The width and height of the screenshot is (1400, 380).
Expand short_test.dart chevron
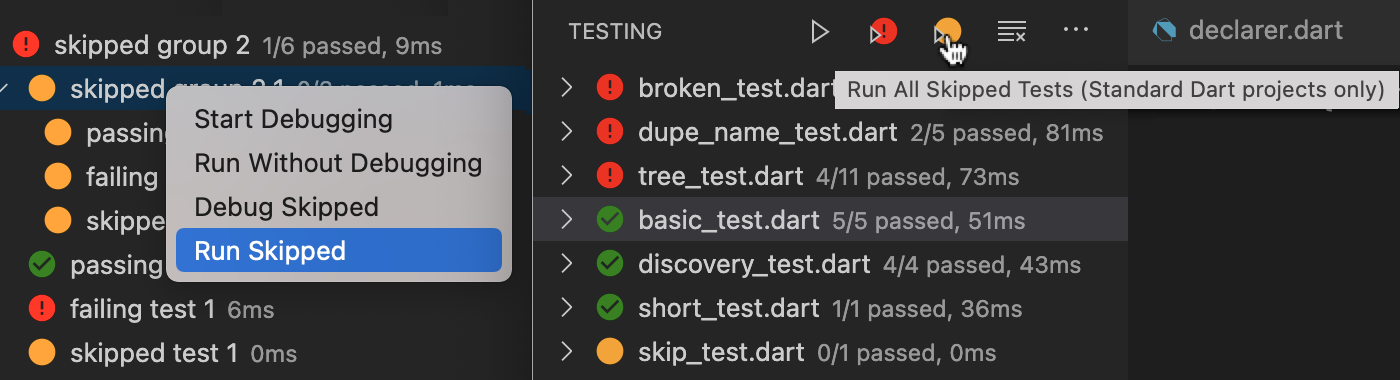[567, 308]
